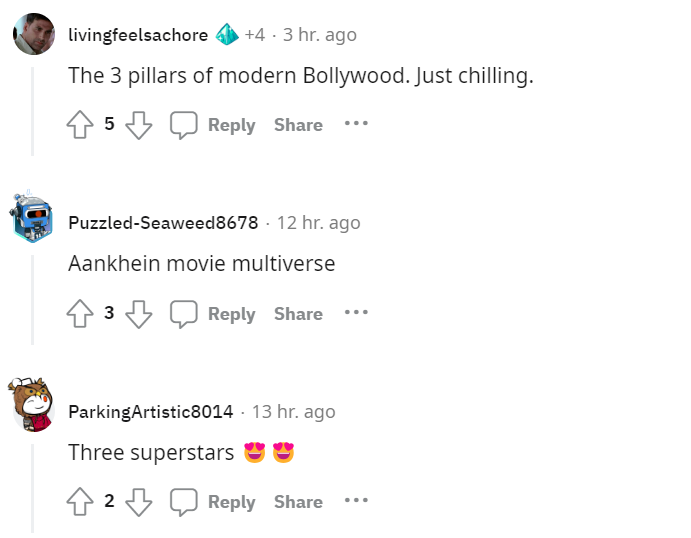Image resolution: width=691 pixels, height=538 pixels.
Task: Open more options on livingfeelsachore's comment
Action: click(356, 123)
